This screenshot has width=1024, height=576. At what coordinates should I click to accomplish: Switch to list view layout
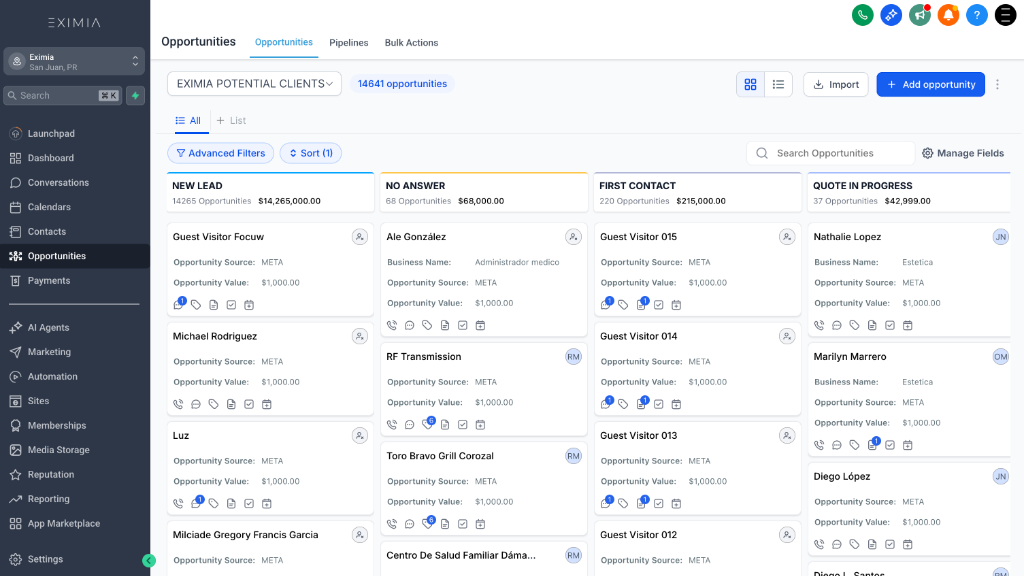point(778,84)
